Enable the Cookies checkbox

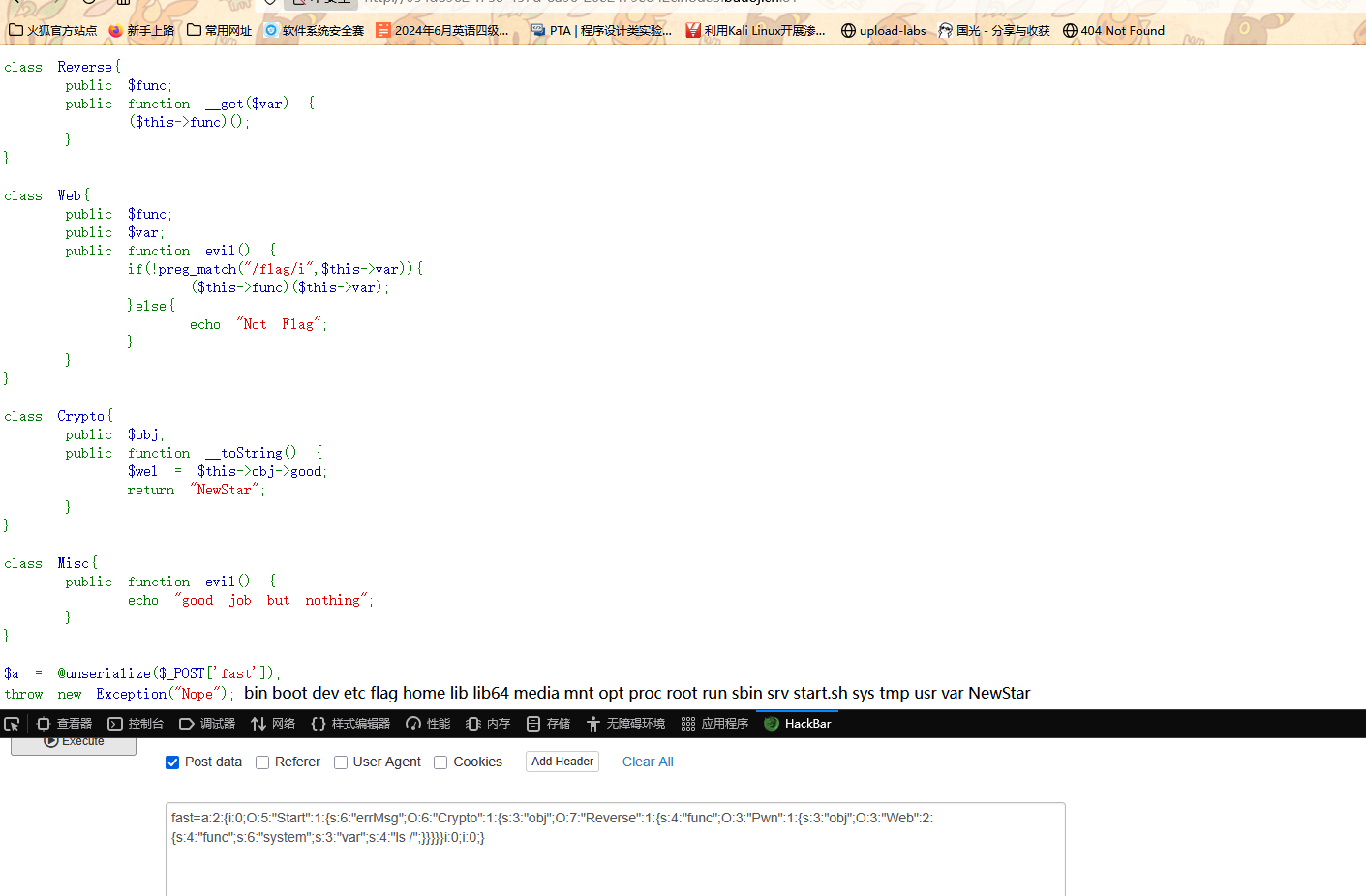[x=440, y=762]
